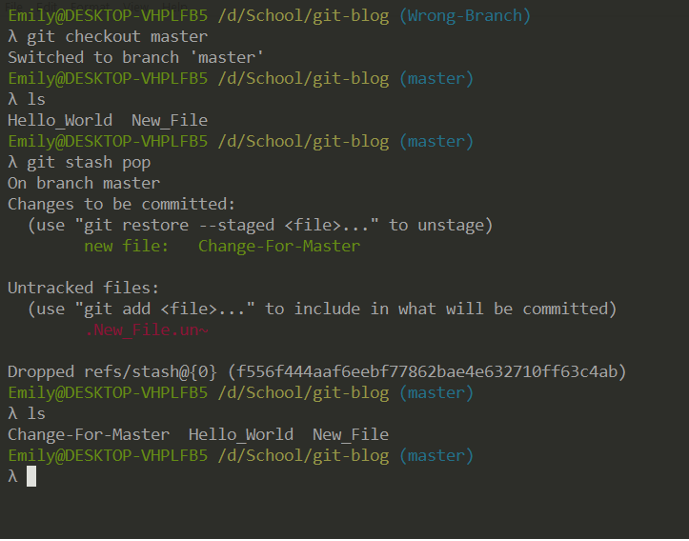The image size is (689, 541).
Task: Click the 'On branch master' line
Action: tap(83, 183)
